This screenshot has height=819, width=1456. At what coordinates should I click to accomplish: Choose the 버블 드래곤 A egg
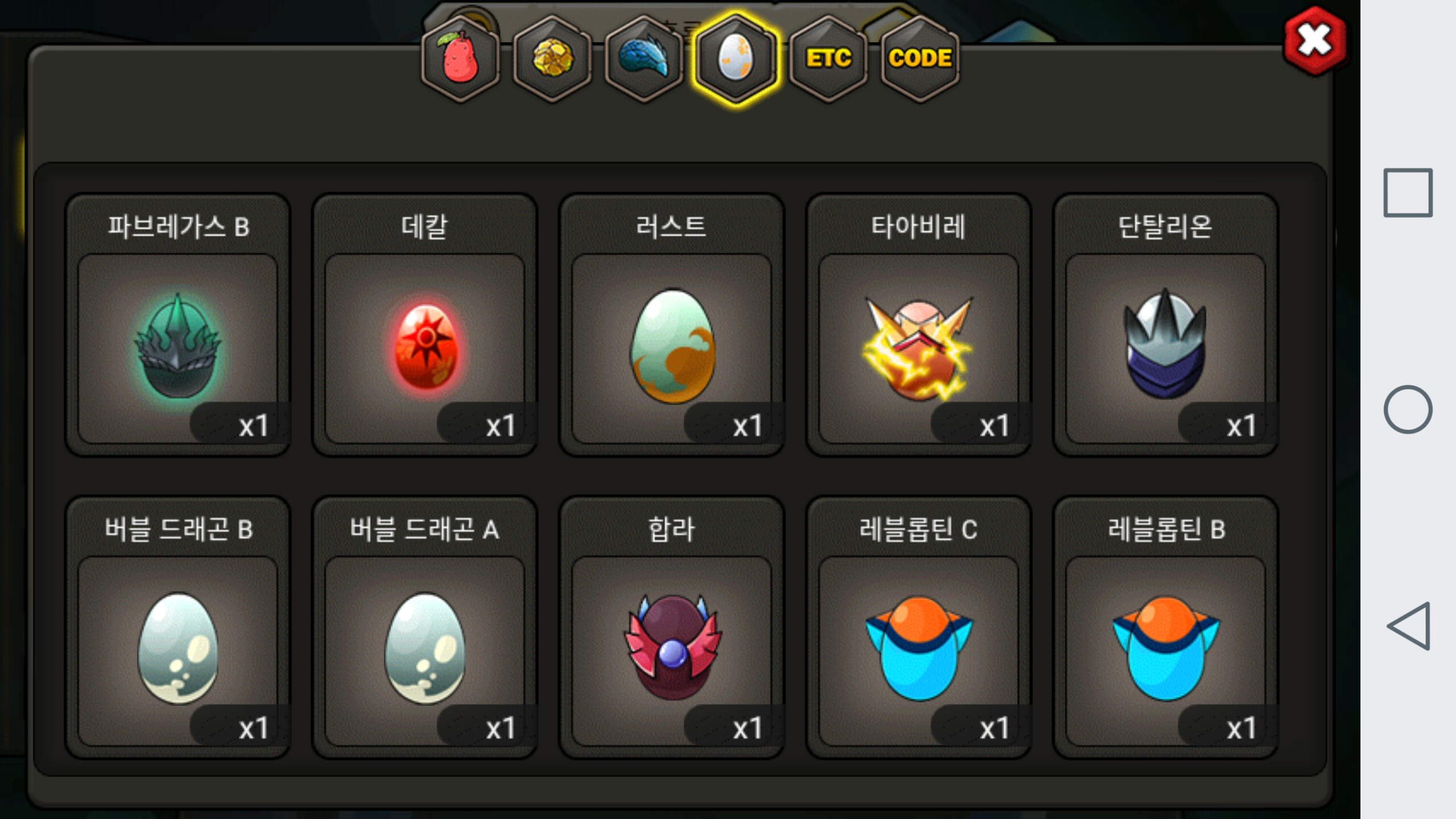(x=425, y=627)
